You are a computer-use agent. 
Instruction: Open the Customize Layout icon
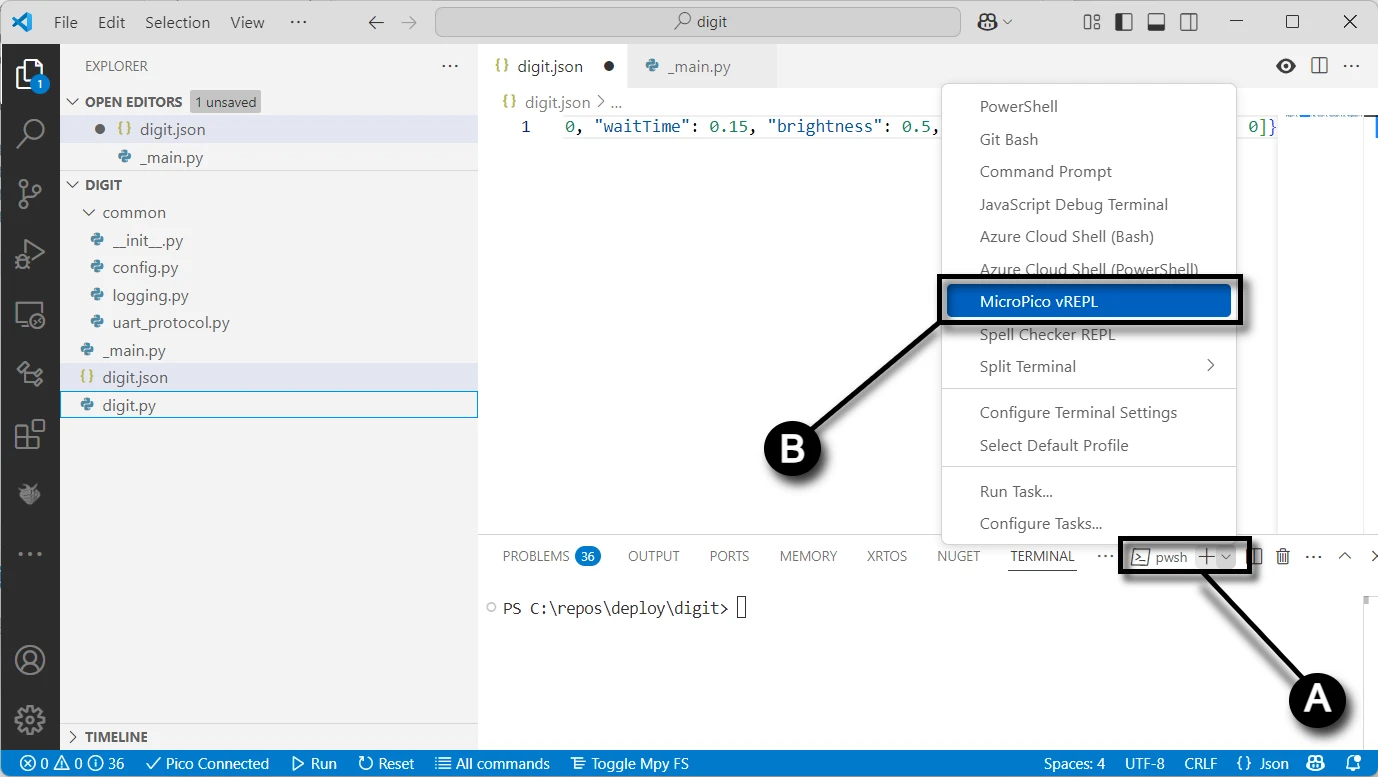(x=1092, y=22)
